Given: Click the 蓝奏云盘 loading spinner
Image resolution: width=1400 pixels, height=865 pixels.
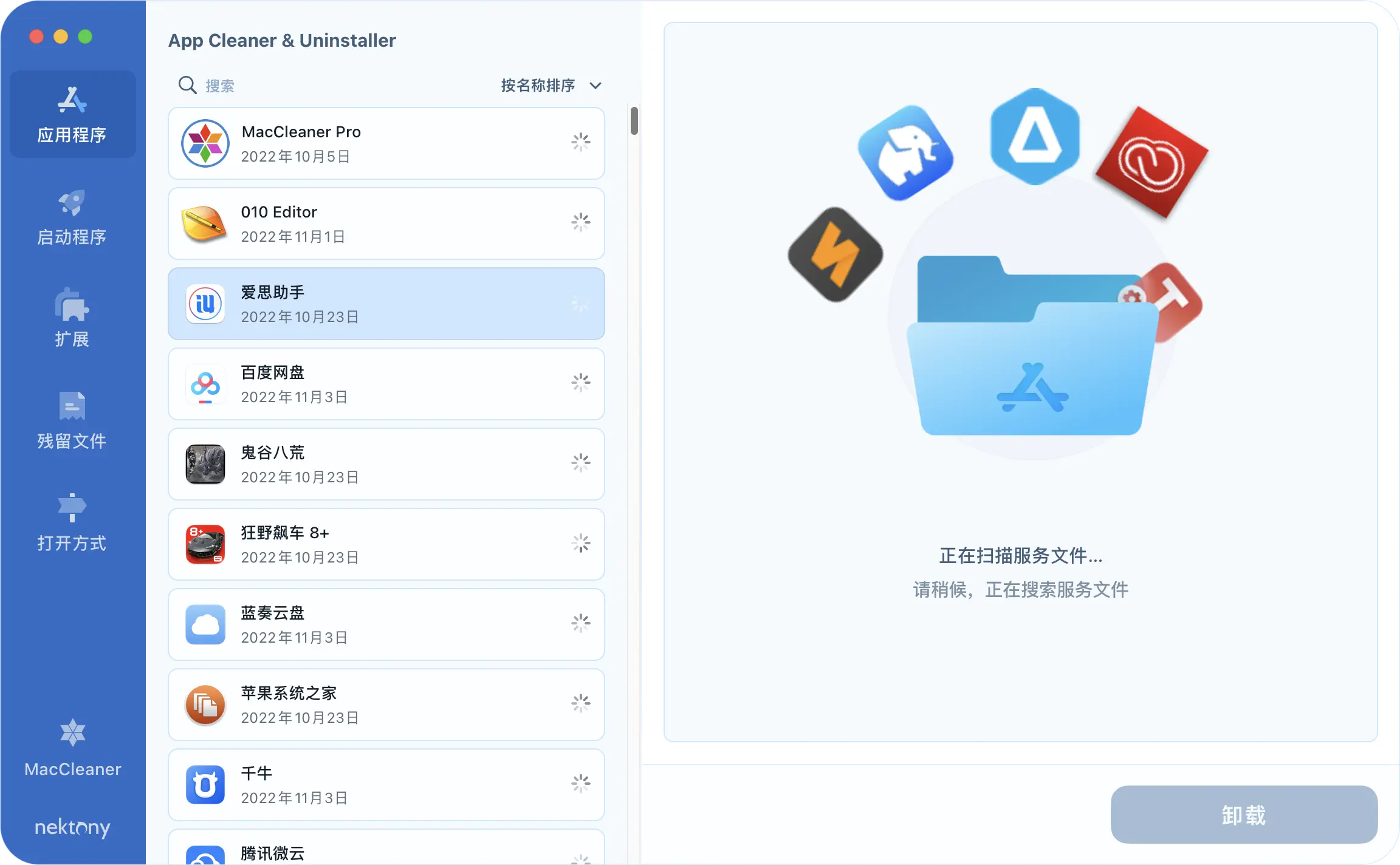Looking at the screenshot, I should click(581, 623).
